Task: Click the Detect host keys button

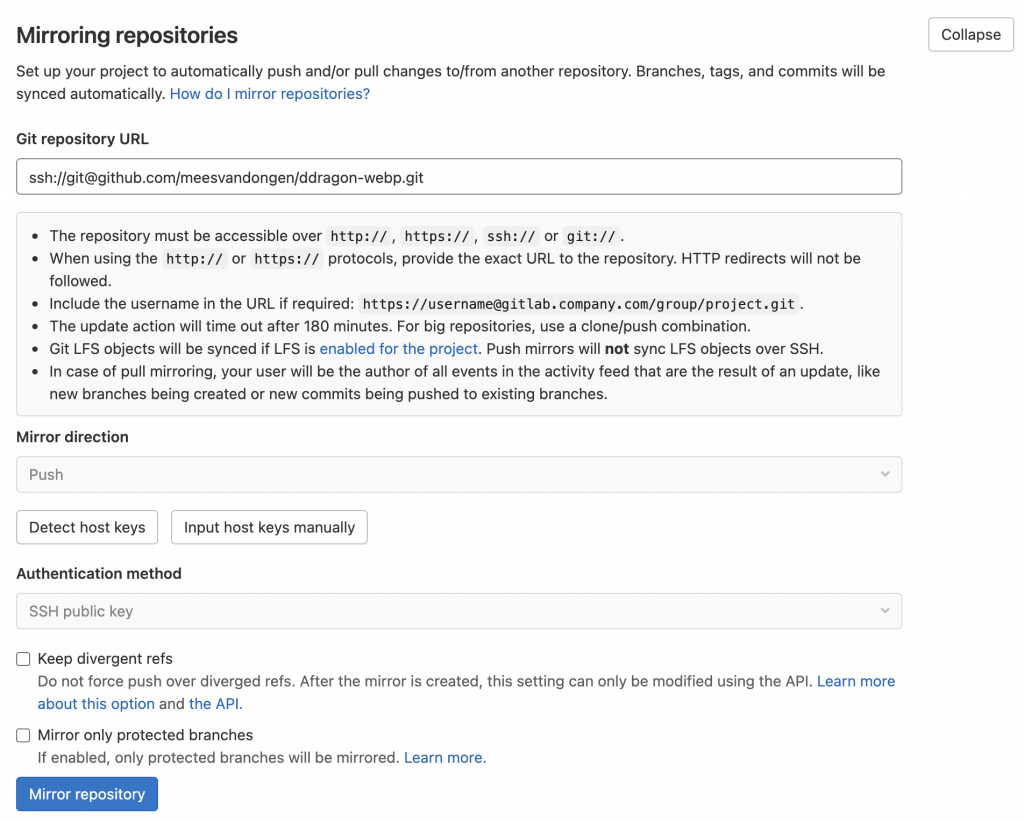Action: tap(86, 527)
